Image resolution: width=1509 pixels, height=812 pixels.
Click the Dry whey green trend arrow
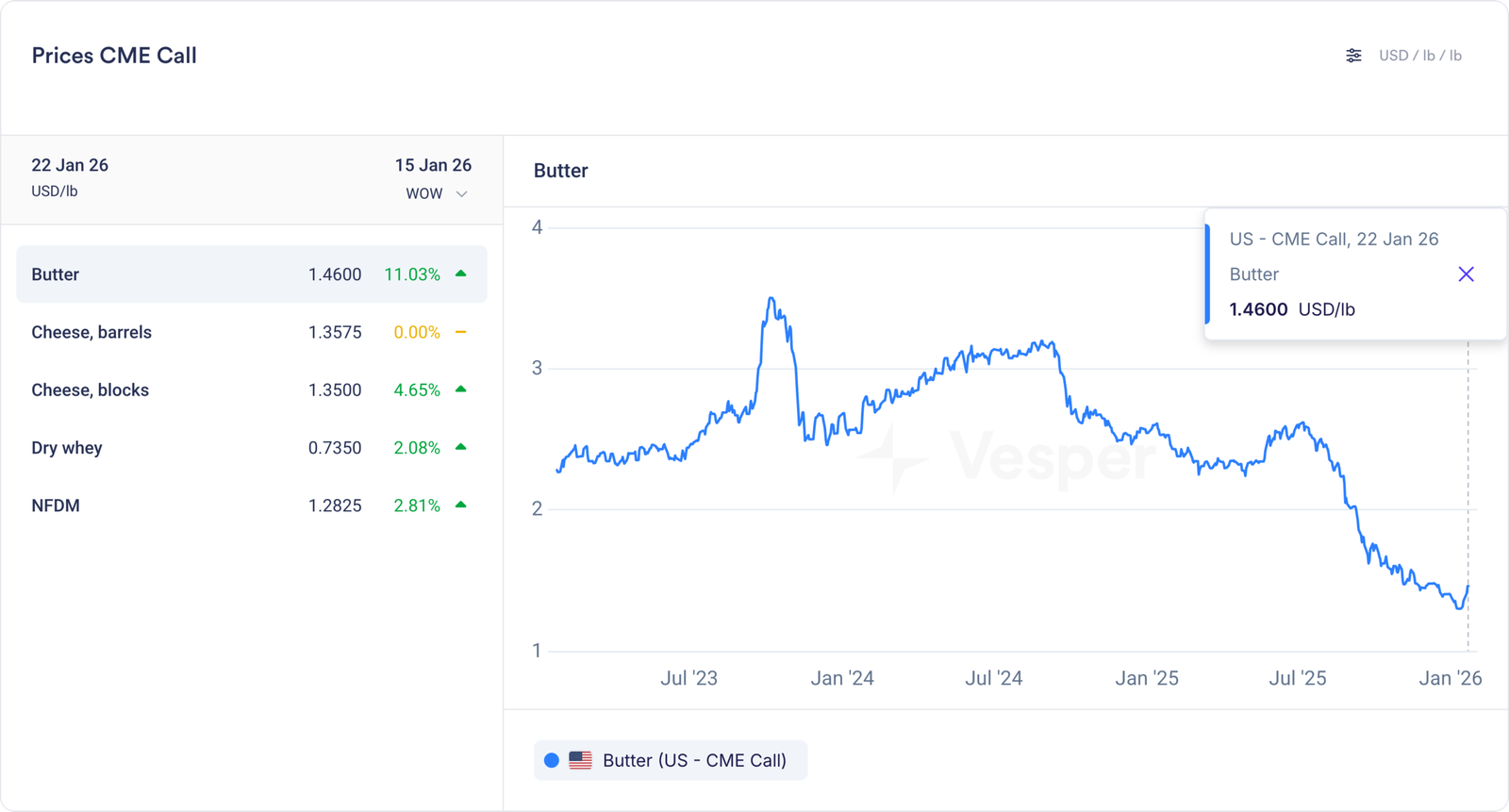pos(461,447)
